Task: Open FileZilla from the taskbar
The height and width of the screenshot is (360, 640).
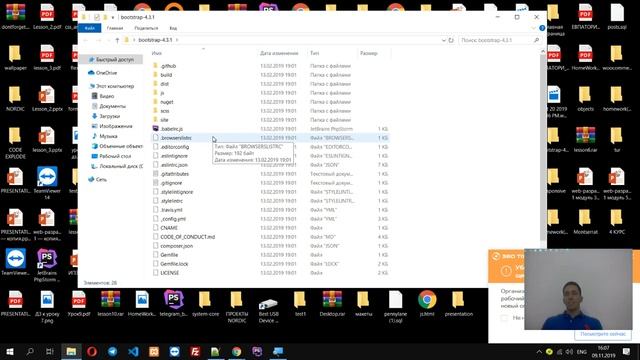Action: tap(195, 351)
